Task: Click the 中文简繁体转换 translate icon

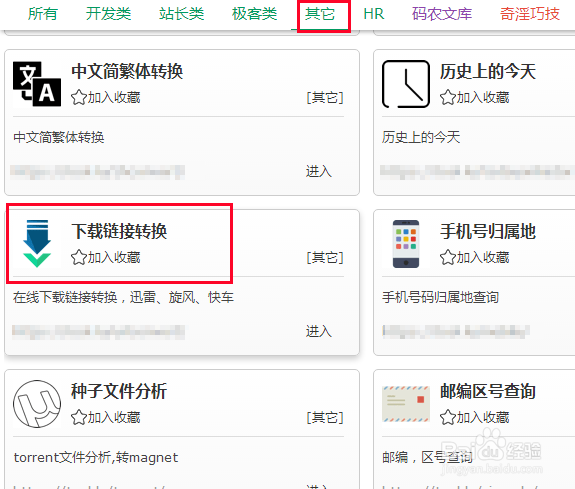Action: 37,84
